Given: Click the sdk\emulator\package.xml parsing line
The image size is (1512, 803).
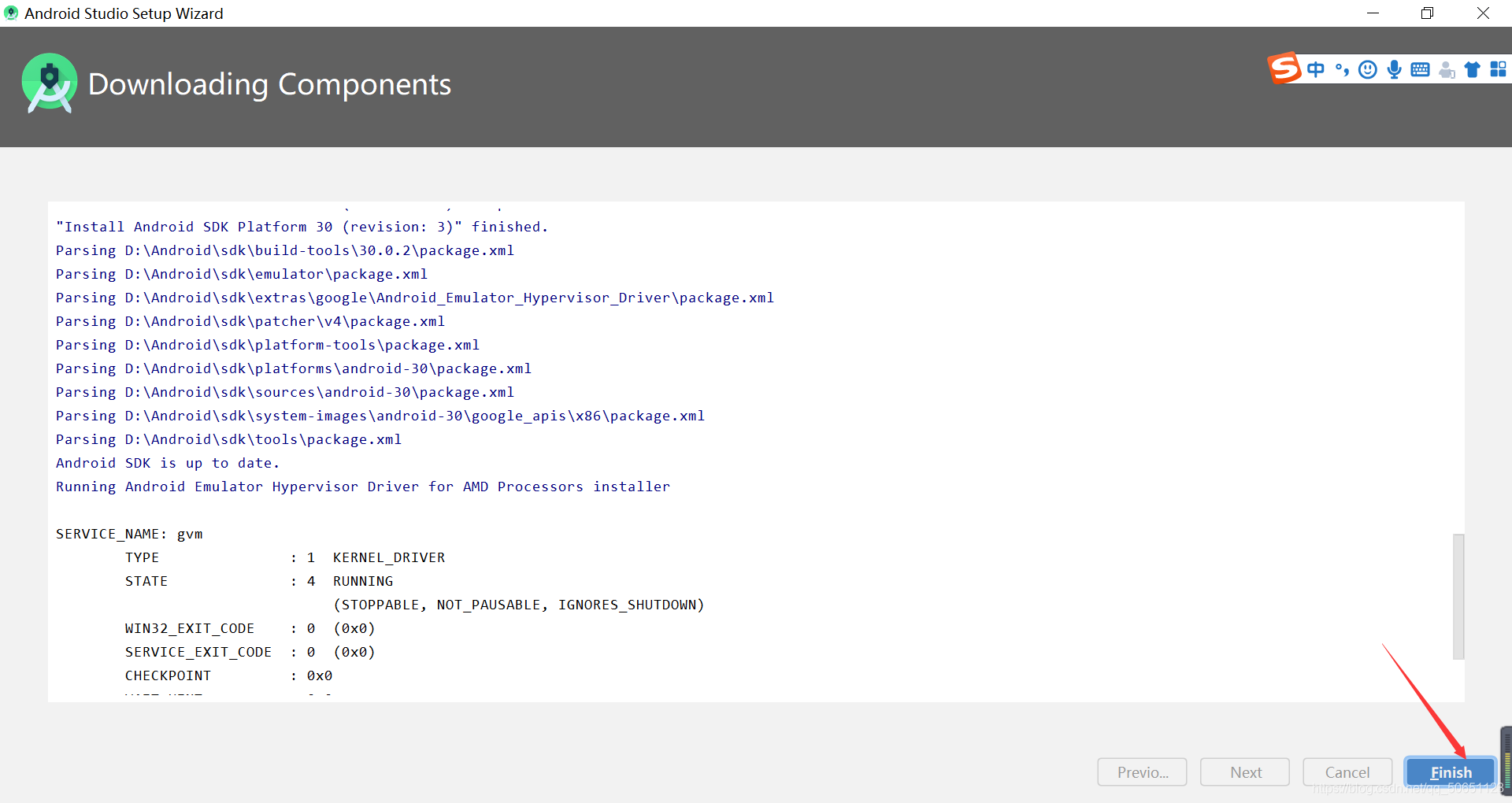Looking at the screenshot, I should (x=242, y=274).
